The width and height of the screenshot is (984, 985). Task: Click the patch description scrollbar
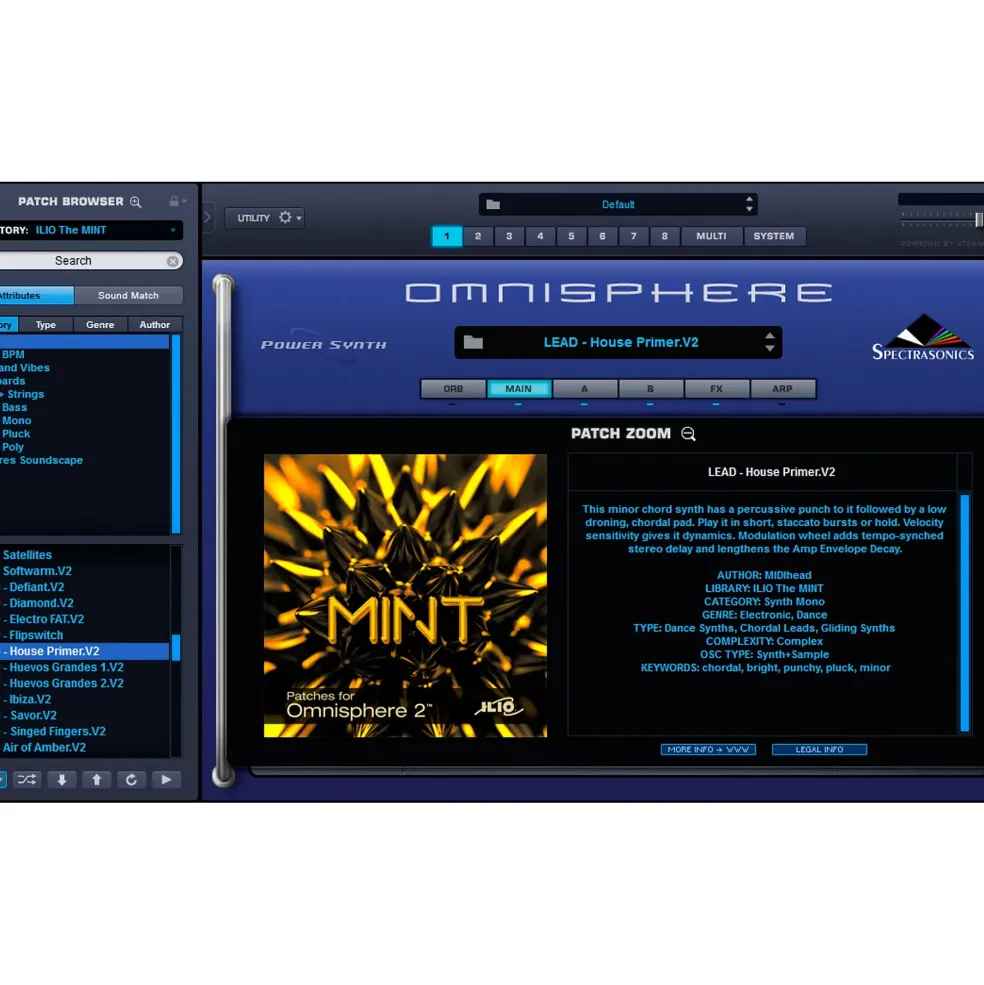click(x=965, y=613)
